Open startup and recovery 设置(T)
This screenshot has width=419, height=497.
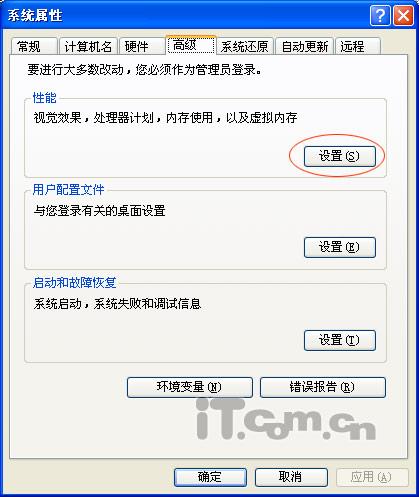340,340
